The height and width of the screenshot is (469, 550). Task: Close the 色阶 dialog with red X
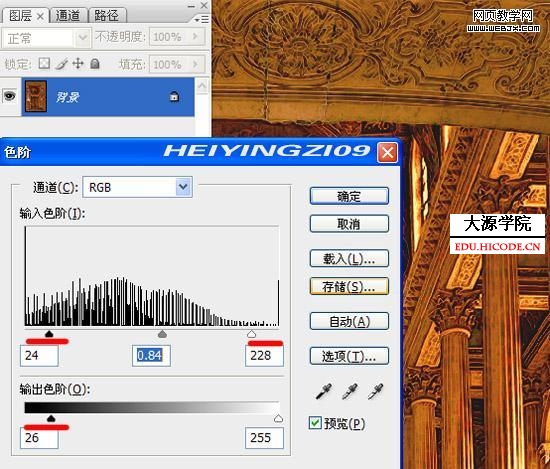(x=387, y=152)
